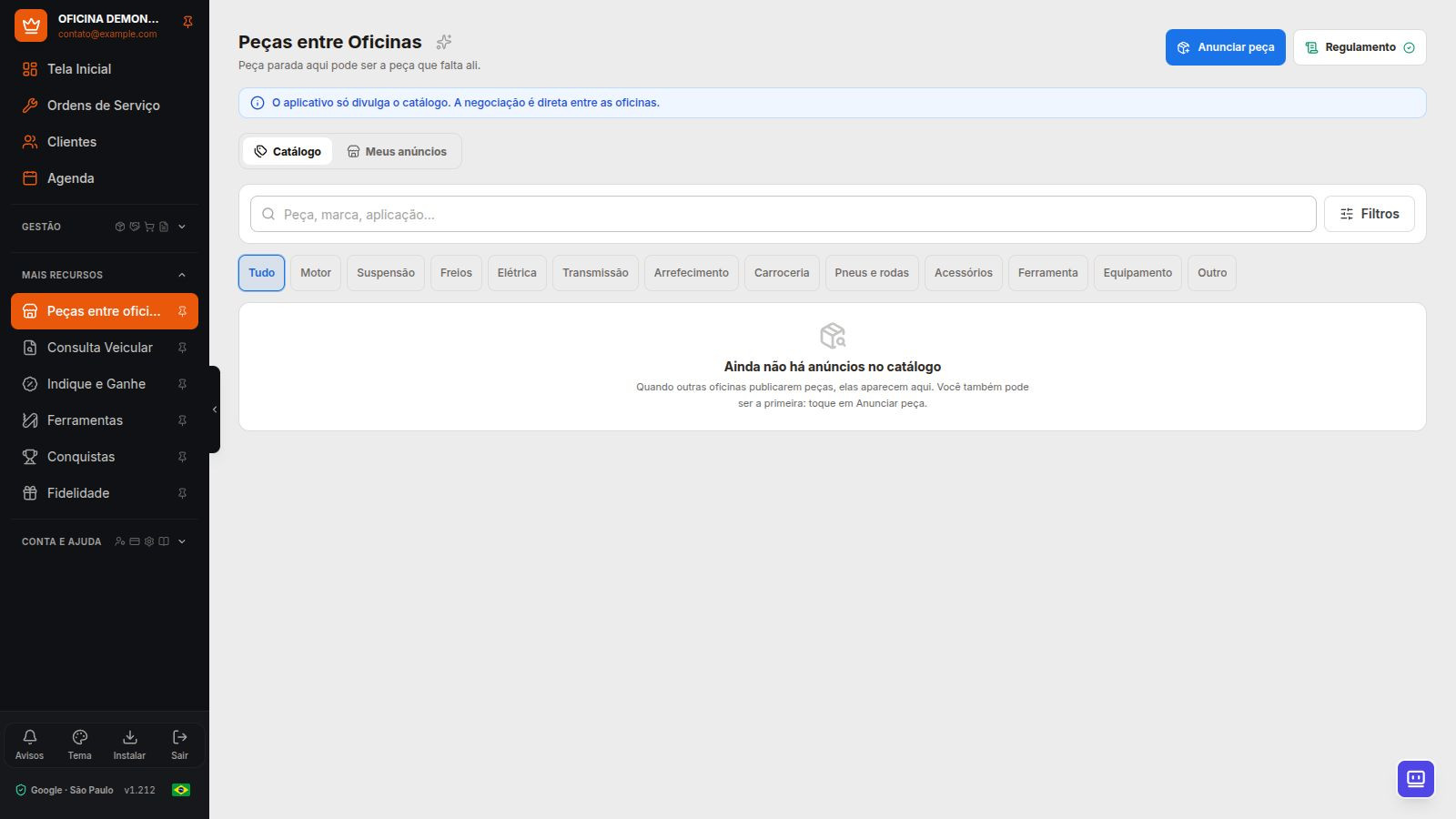Collapse sidebar using the edge handle
The image size is (1456, 819).
215,409
